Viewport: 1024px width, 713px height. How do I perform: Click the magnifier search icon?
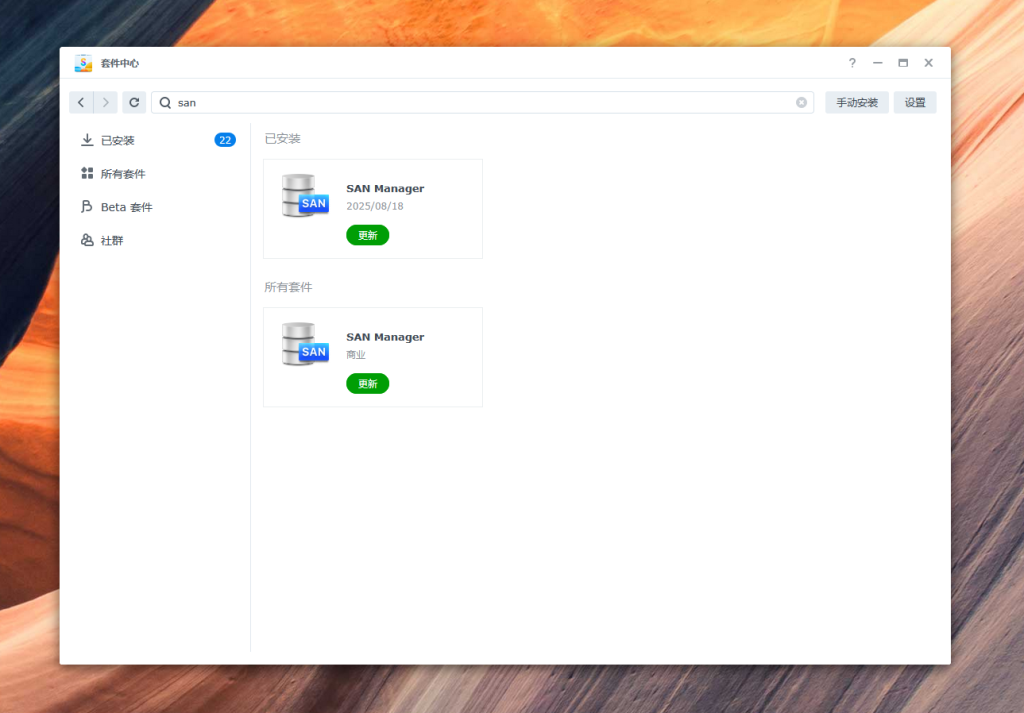click(165, 102)
